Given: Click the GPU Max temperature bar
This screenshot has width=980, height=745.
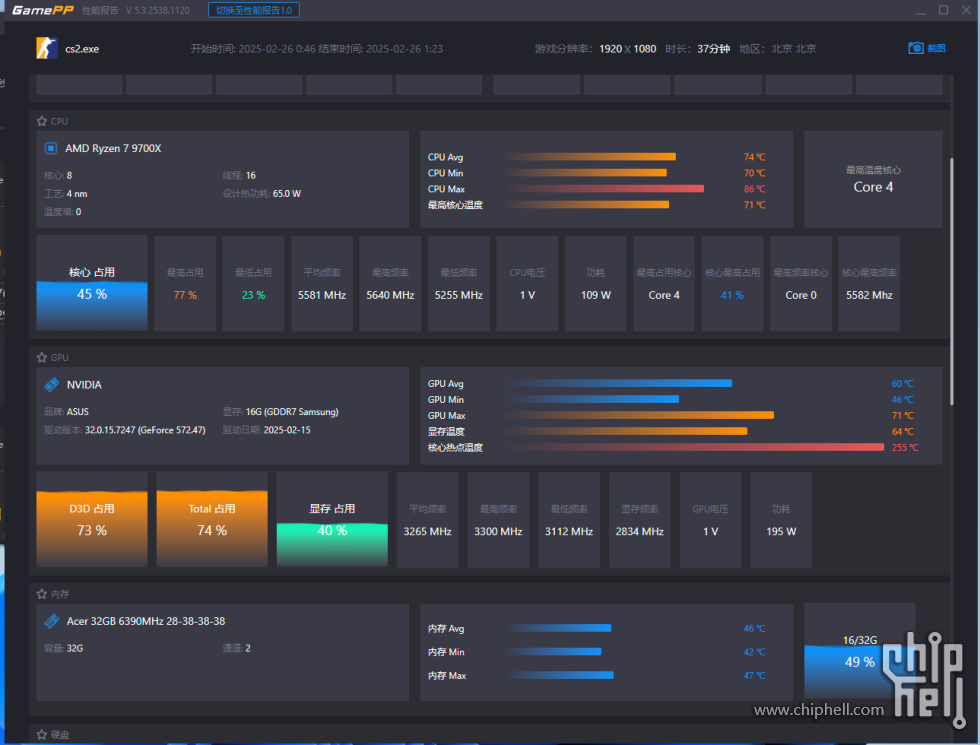Looking at the screenshot, I should pos(641,415).
